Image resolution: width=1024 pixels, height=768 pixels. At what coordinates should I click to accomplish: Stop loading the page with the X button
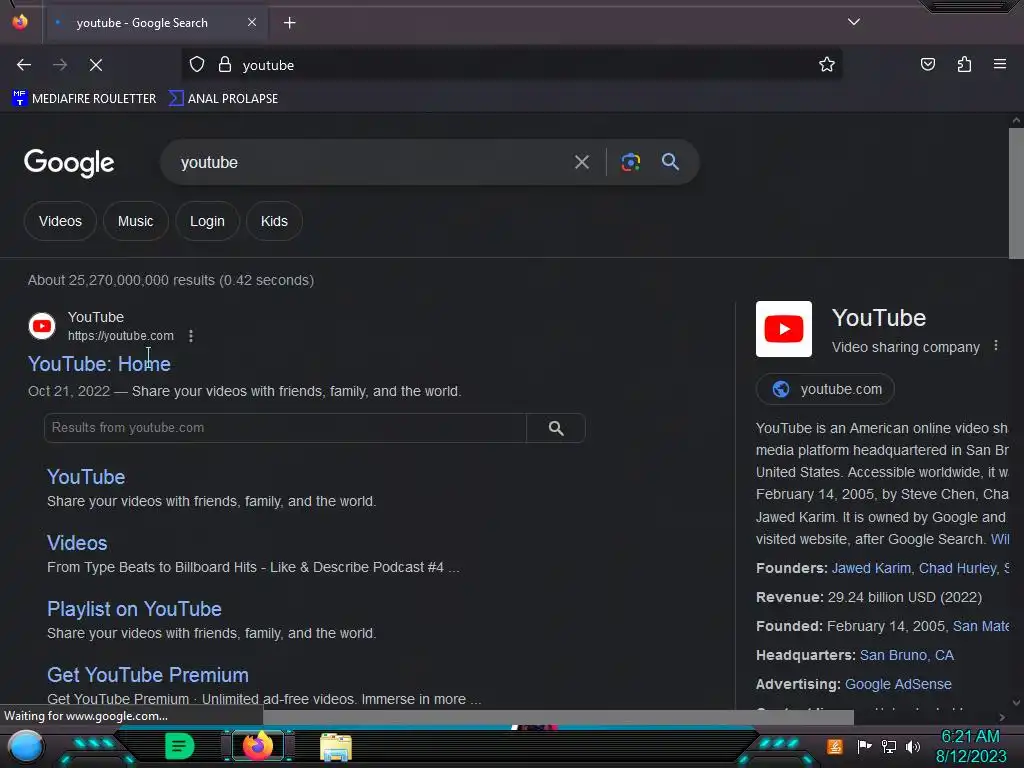[96, 65]
